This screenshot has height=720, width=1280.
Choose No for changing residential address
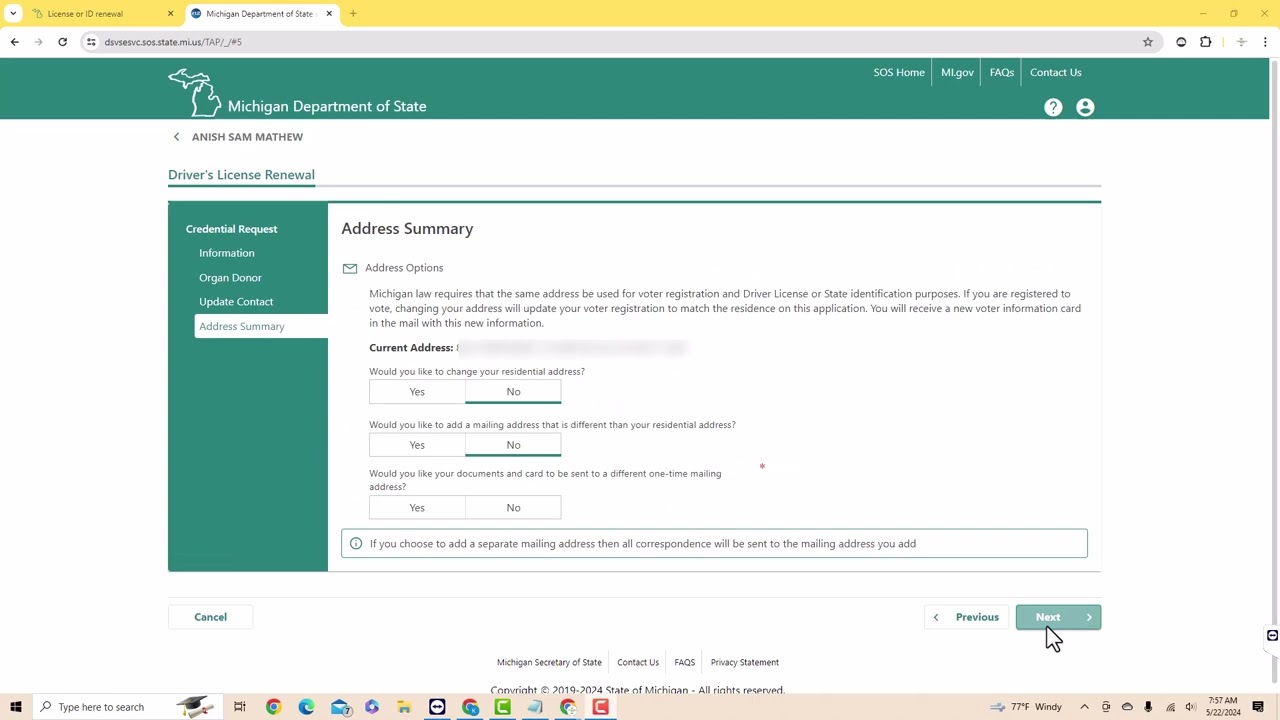coord(513,392)
